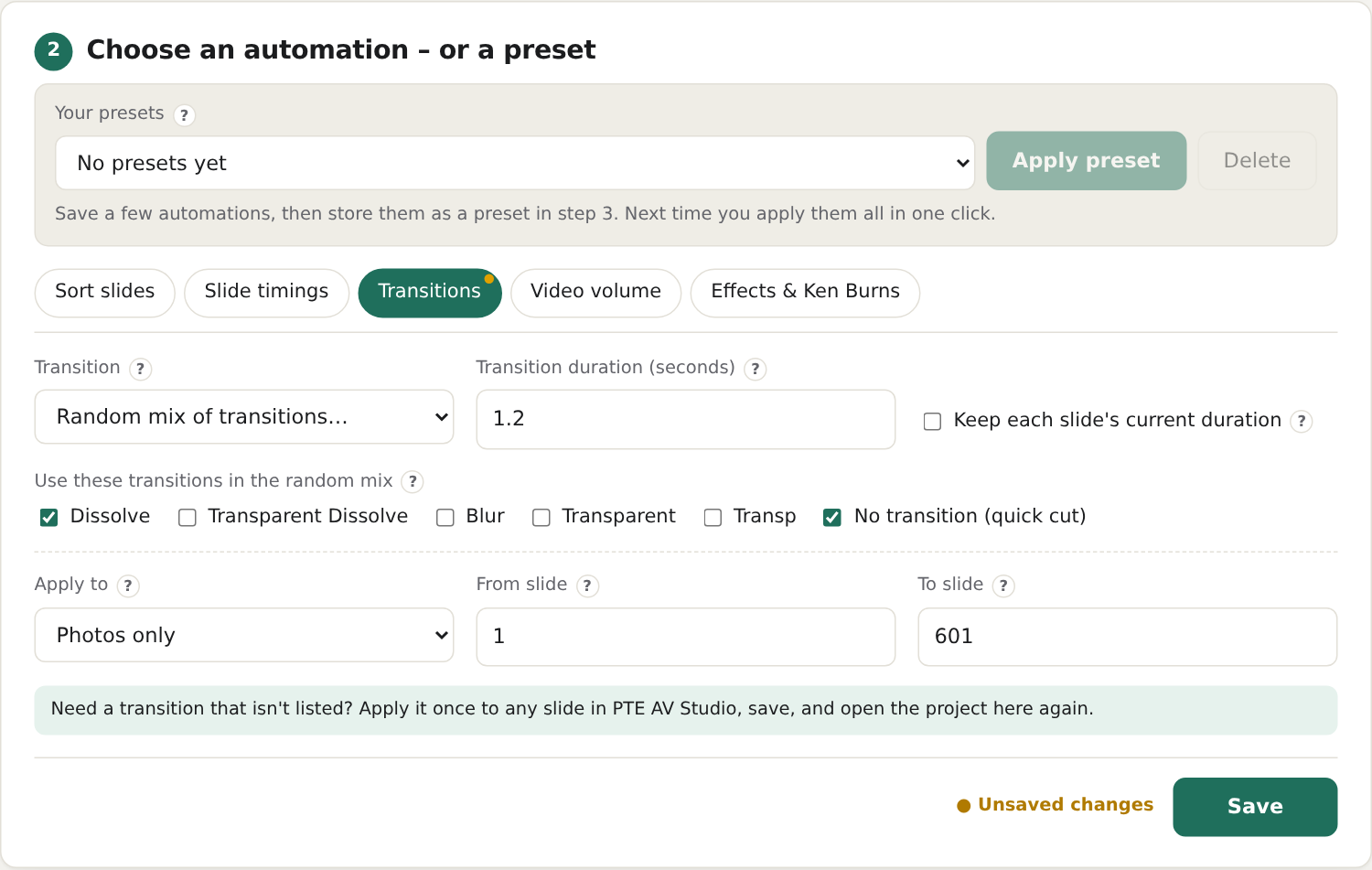The height and width of the screenshot is (870, 1372).
Task: Show help for To slide
Action: click(x=1003, y=585)
